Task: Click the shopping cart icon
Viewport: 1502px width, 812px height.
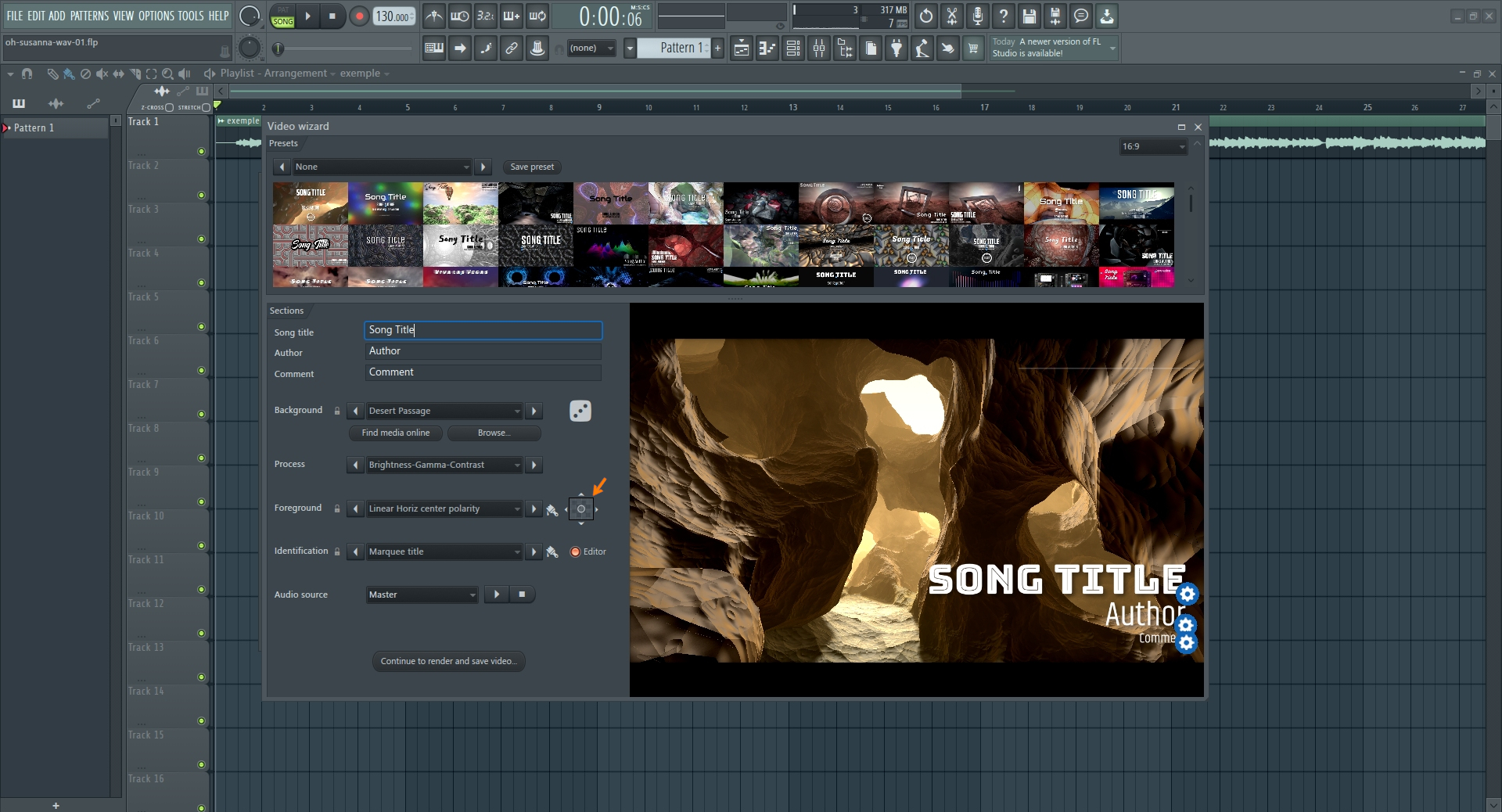Action: pyautogui.click(x=973, y=49)
